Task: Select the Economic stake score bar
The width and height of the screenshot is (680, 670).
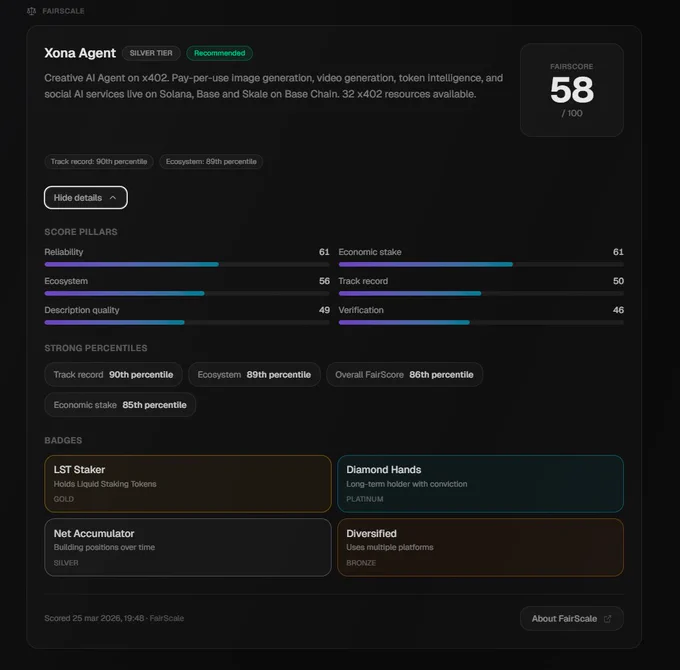Action: point(481,264)
